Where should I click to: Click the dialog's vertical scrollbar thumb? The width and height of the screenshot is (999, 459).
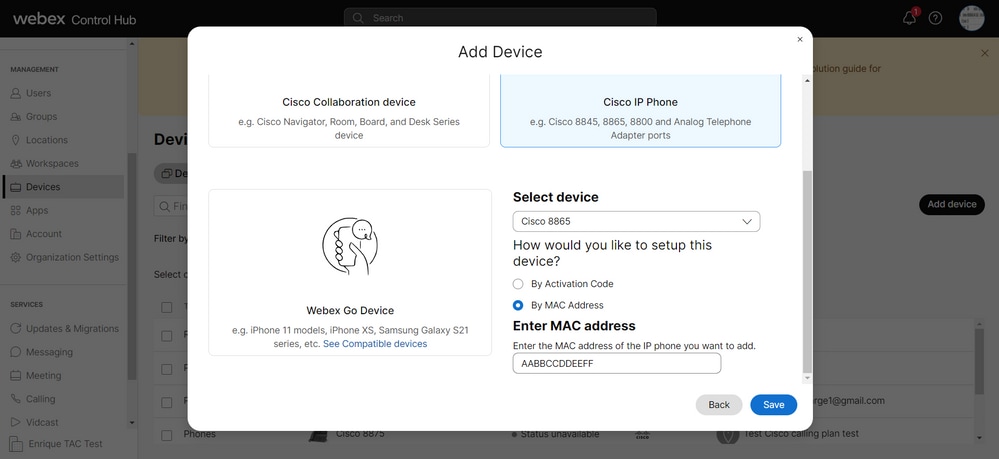tap(807, 272)
